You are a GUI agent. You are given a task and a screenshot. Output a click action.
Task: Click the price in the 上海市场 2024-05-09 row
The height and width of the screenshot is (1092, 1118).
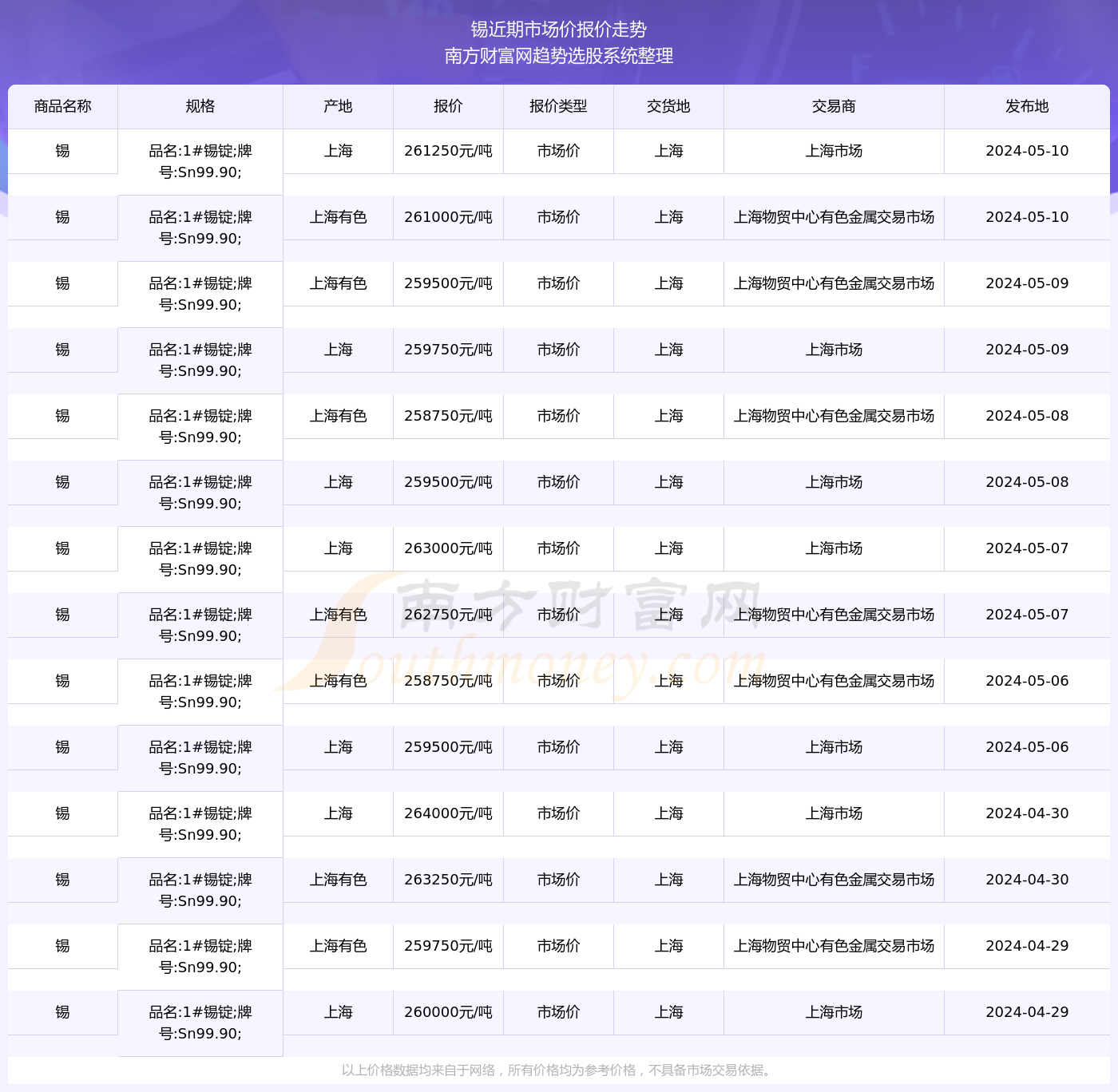[449, 350]
